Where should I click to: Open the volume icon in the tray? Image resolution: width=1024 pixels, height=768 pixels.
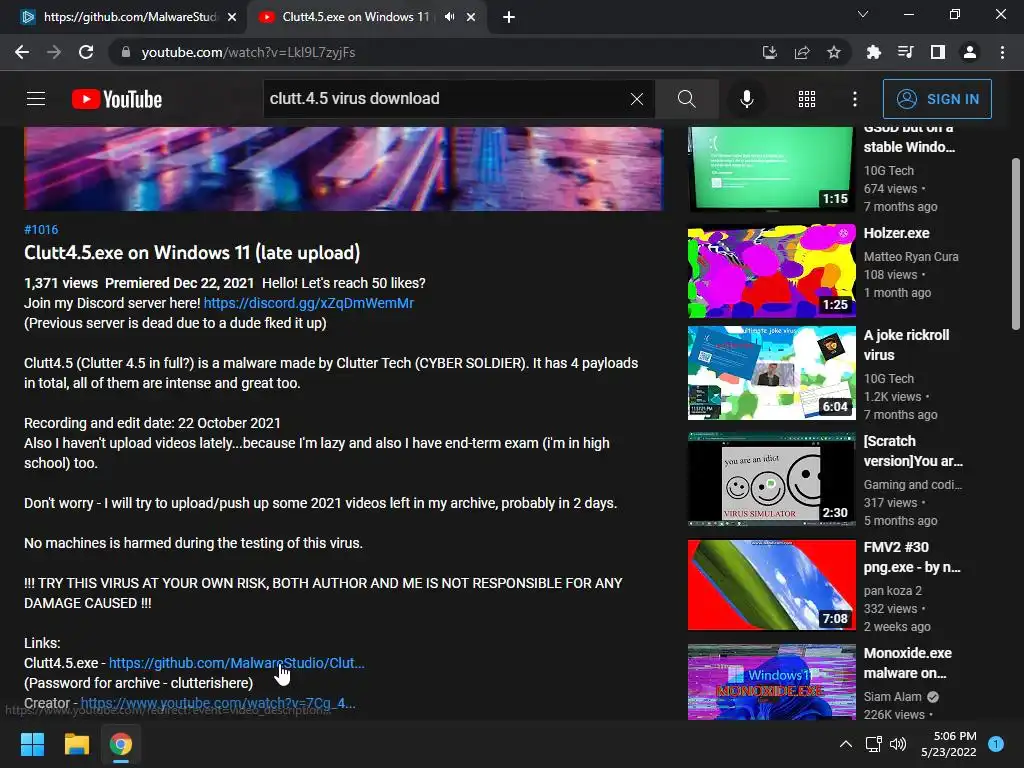pyautogui.click(x=899, y=744)
